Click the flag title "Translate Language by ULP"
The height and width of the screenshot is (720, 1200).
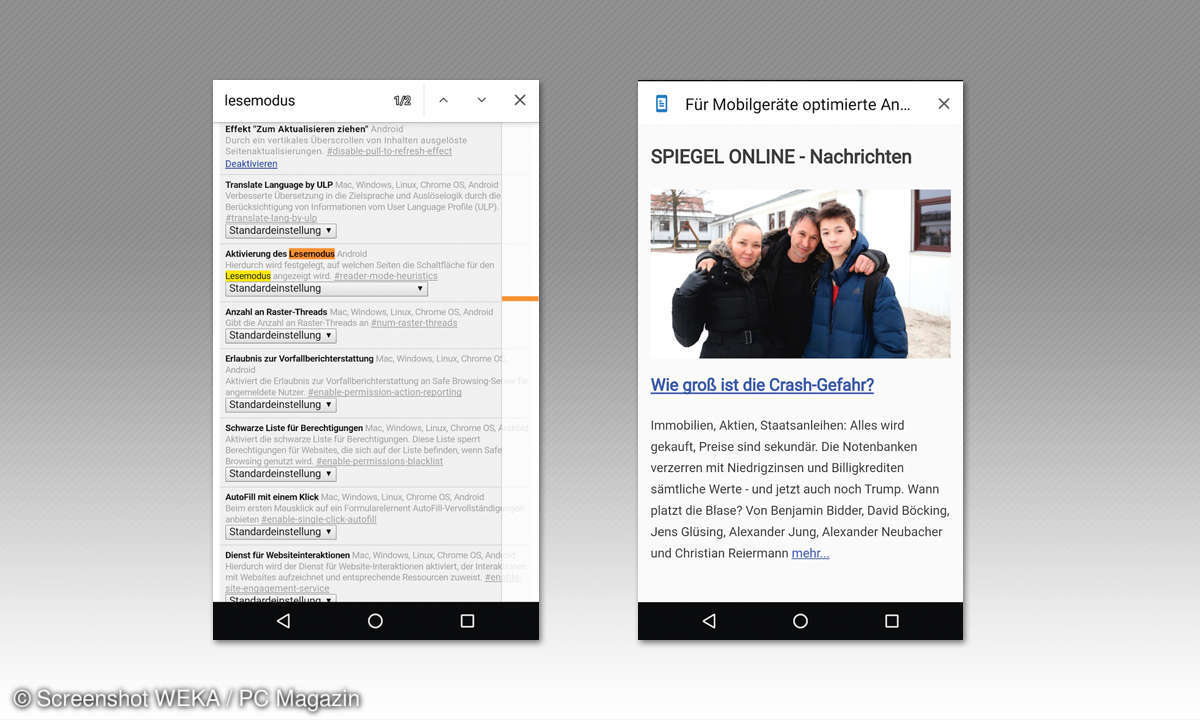(x=279, y=185)
